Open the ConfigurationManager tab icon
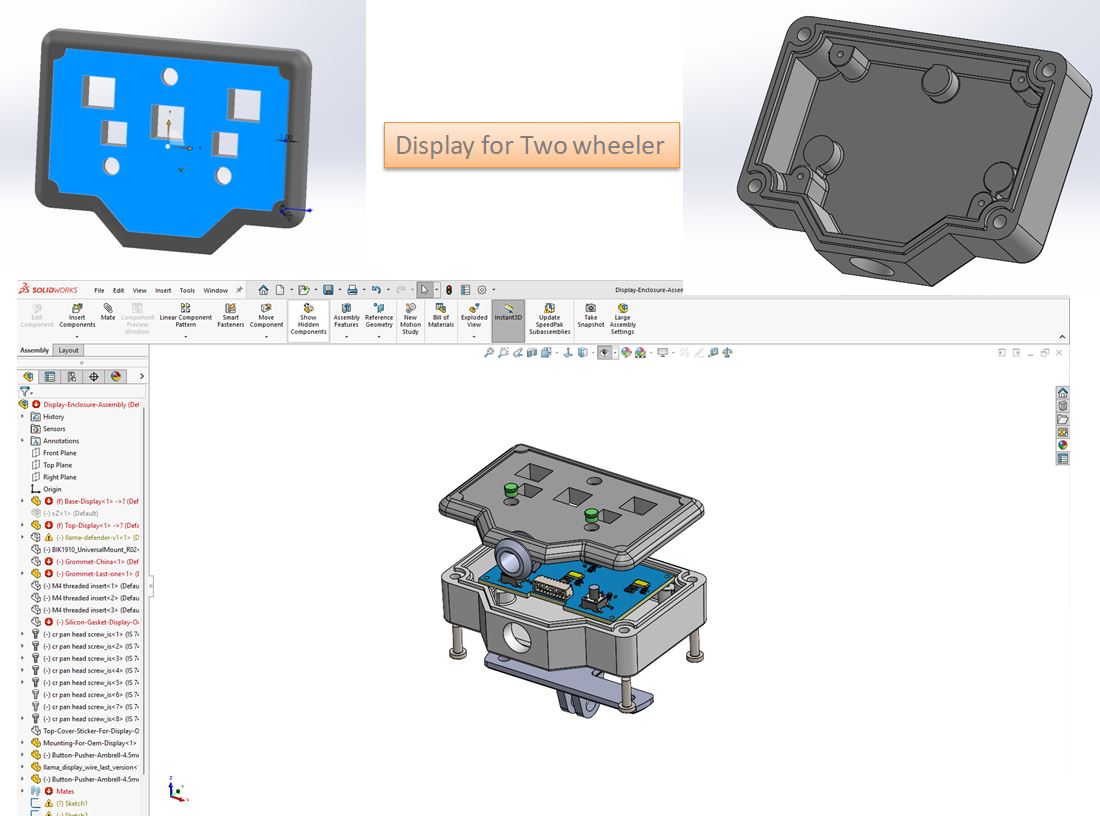This screenshot has width=1100, height=816. click(72, 376)
